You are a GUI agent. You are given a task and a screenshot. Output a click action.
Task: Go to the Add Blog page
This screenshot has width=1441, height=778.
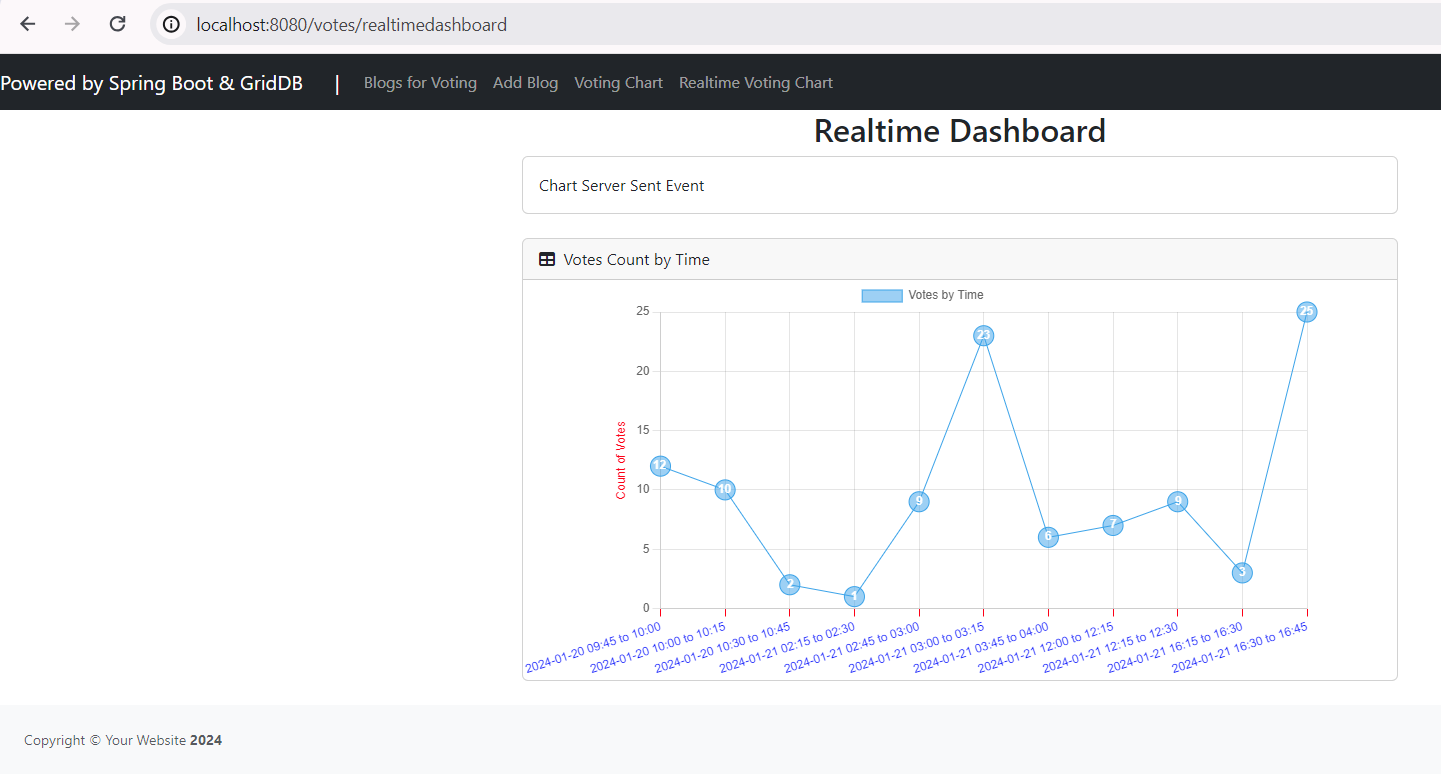coord(525,83)
